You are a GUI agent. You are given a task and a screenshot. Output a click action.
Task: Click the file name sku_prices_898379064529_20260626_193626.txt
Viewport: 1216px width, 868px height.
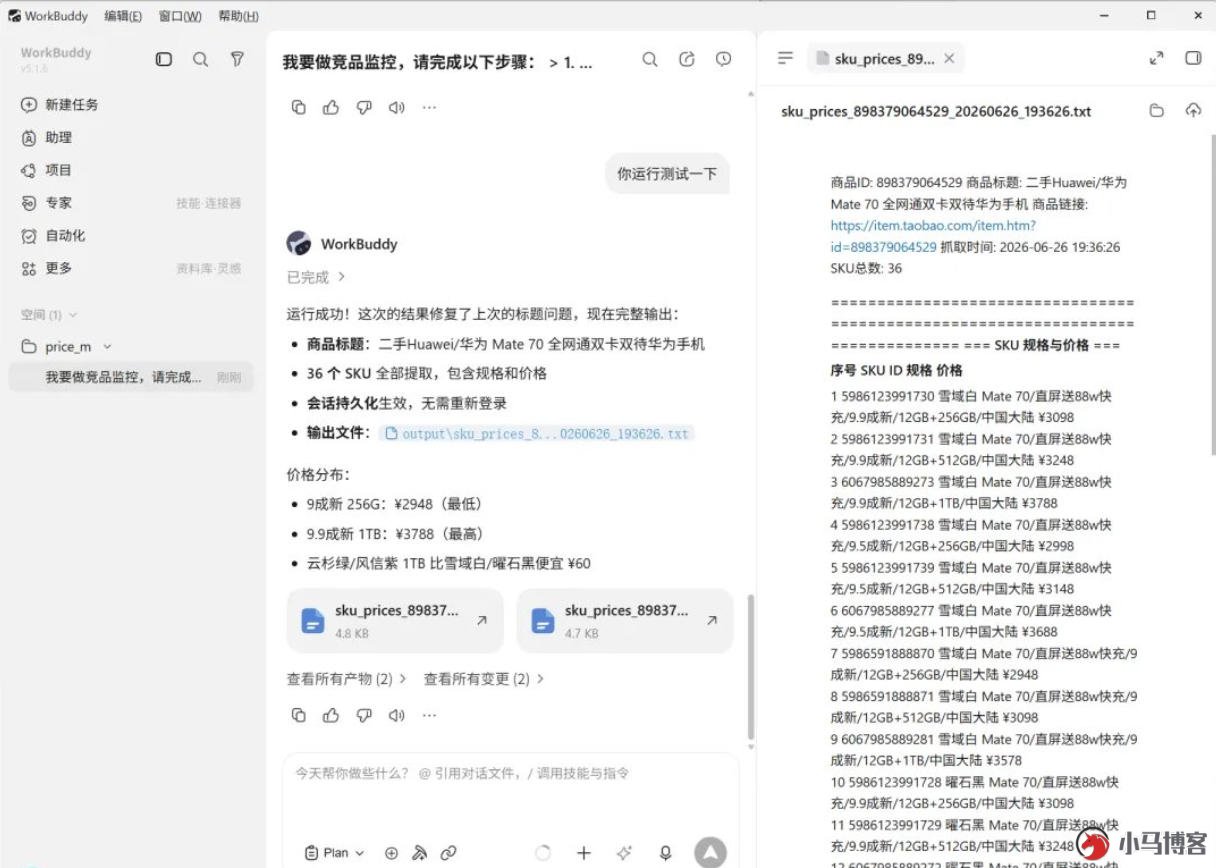(x=936, y=112)
